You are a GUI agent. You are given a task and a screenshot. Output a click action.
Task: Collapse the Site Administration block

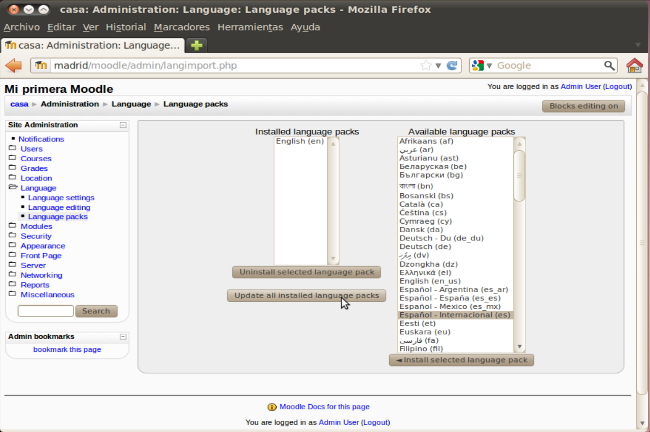pos(123,125)
